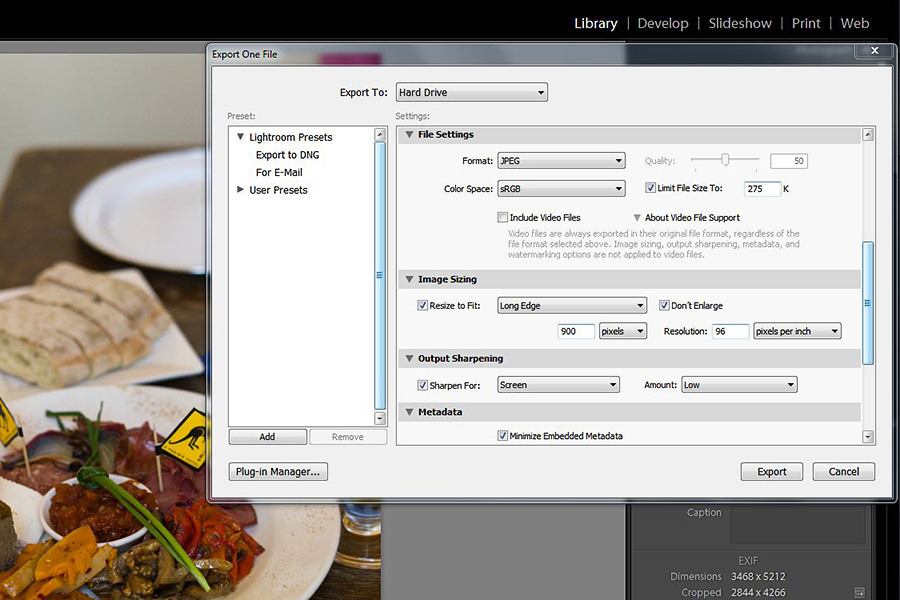The width and height of the screenshot is (900, 600).
Task: Click the Export button
Action: (772, 472)
